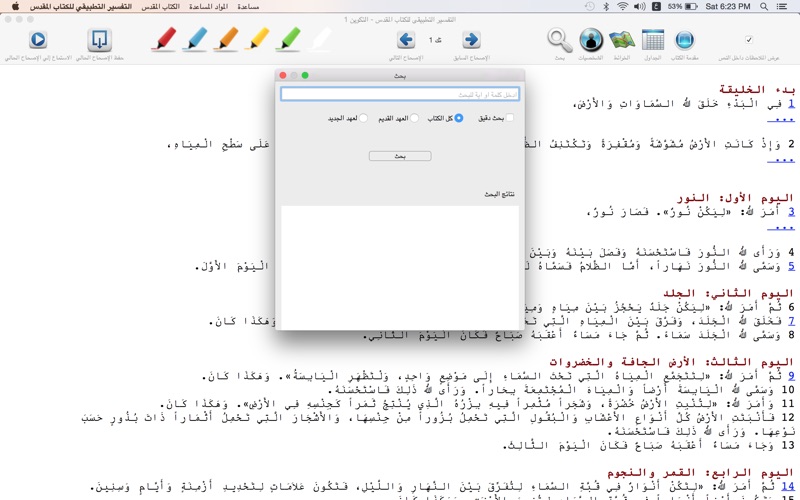Play audio of the current chapter
The width and height of the screenshot is (800, 500).
(x=38, y=39)
